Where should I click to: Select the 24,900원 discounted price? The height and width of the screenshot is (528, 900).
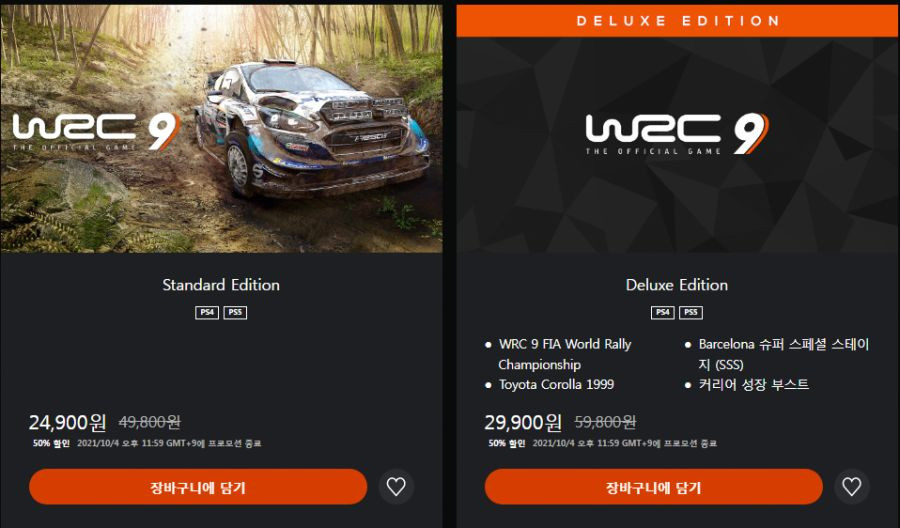pyautogui.click(x=68, y=422)
